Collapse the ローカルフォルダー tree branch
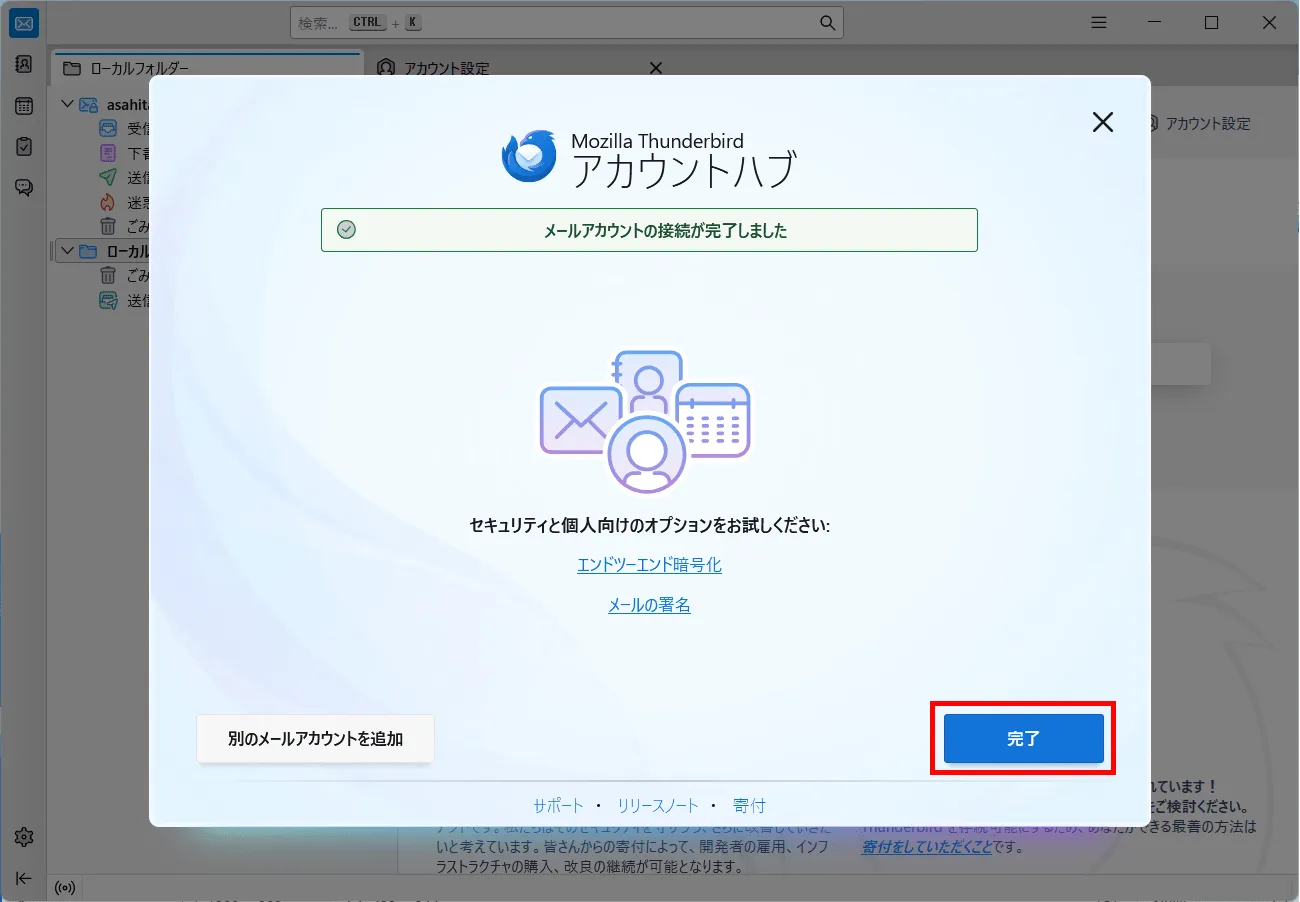1300x902 pixels. (67, 251)
